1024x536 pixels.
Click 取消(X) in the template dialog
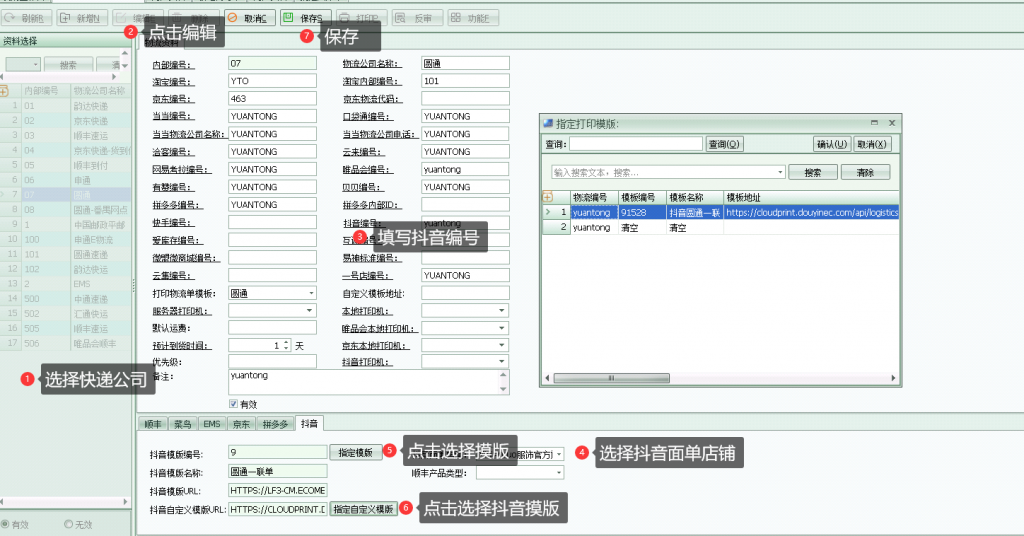tap(871, 144)
